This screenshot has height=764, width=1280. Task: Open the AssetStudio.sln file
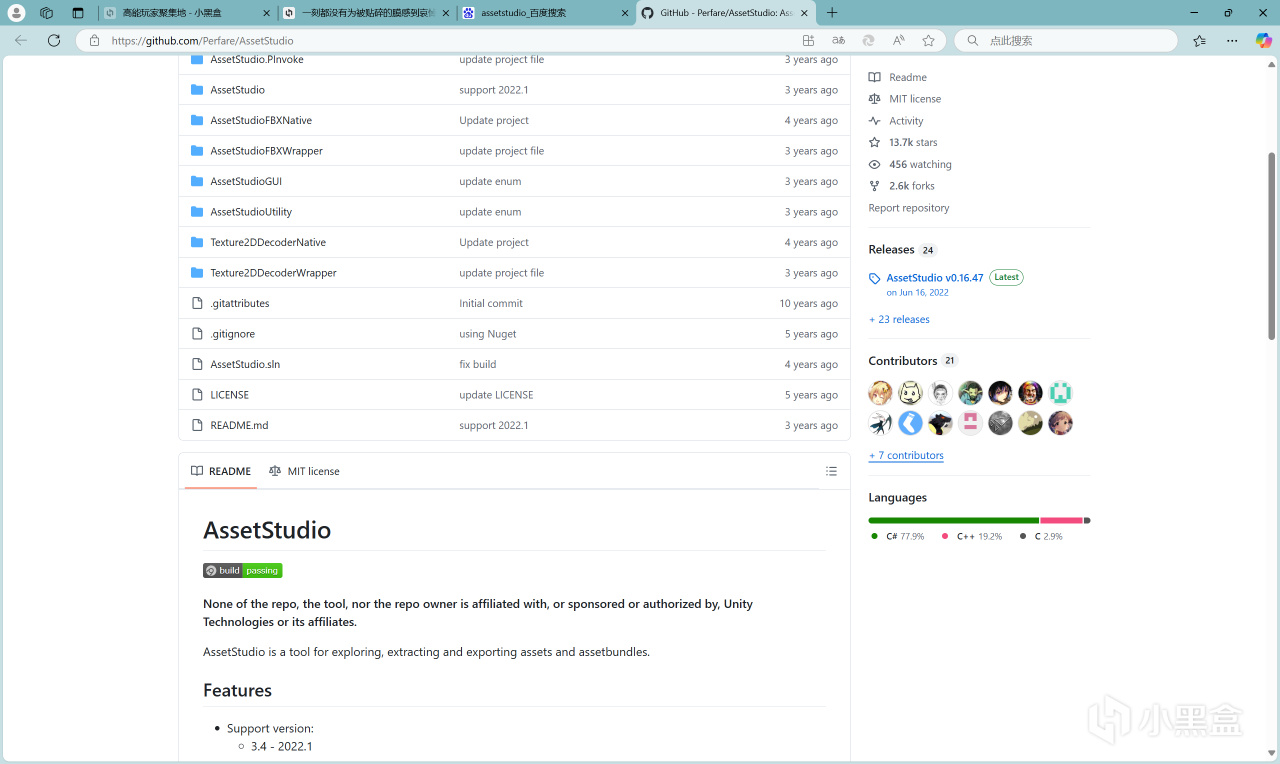(245, 364)
